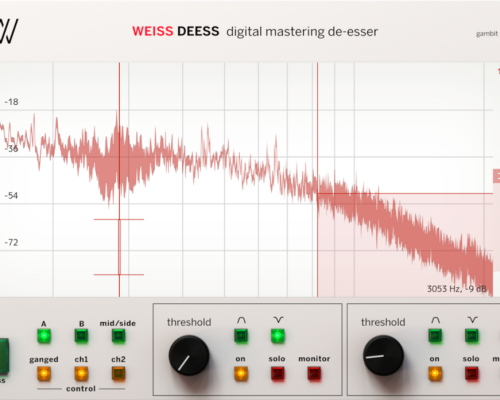Viewport: 500px width, 400px height.
Task: Enable monitor on first band
Action: 314,373
